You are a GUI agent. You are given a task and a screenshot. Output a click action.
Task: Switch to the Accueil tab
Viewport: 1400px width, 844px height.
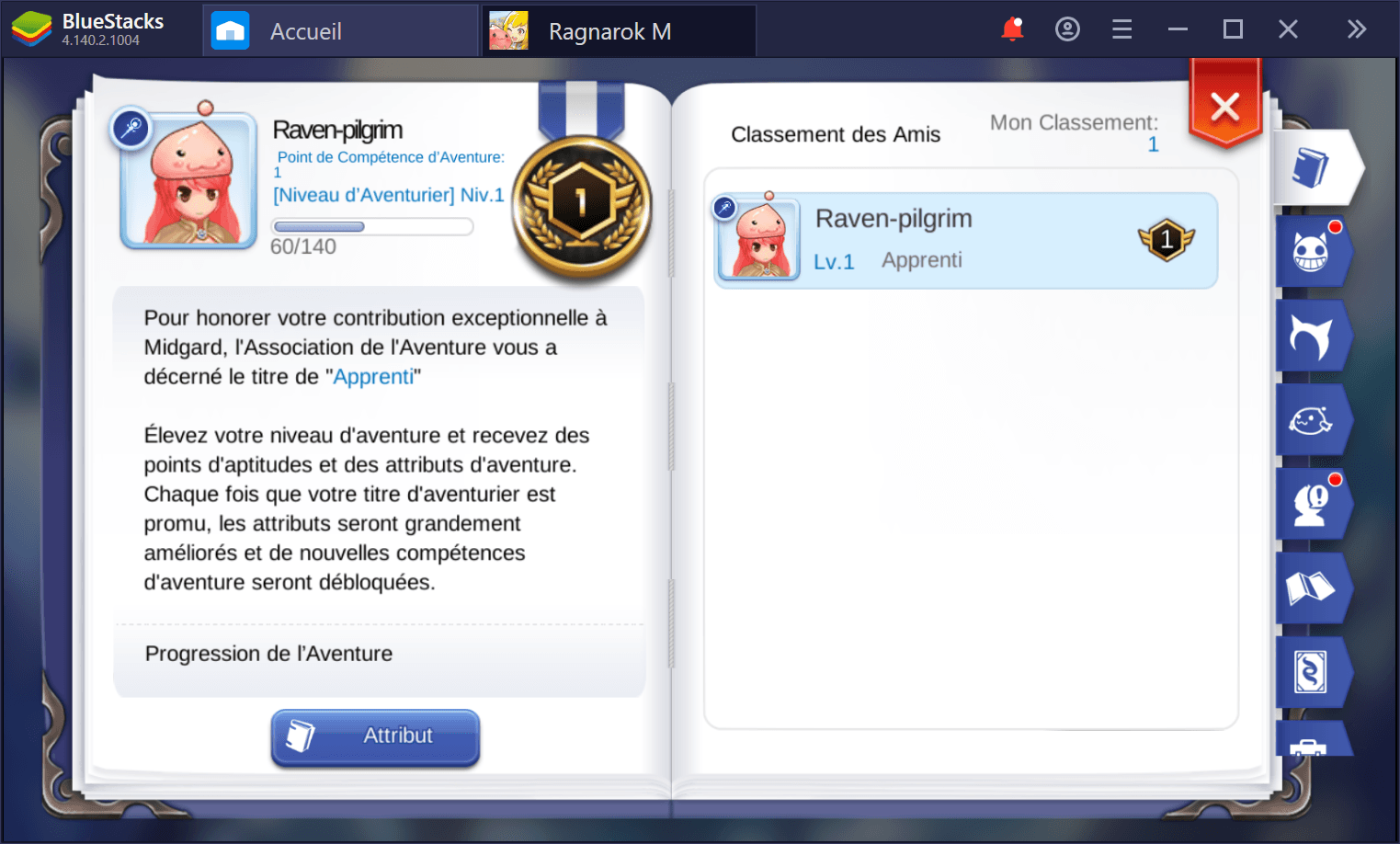pyautogui.click(x=340, y=31)
